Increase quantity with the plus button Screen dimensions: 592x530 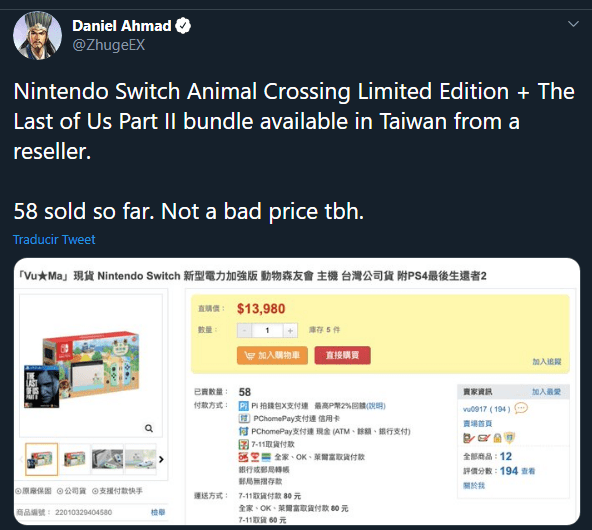coord(290,331)
